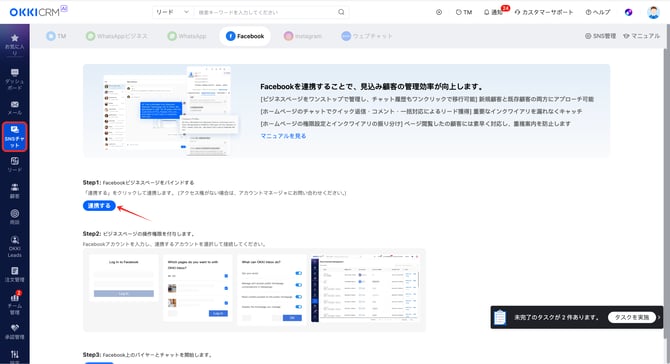Click the banner heading Facebookを連携することで
670x364 pixels.
click(x=371, y=86)
